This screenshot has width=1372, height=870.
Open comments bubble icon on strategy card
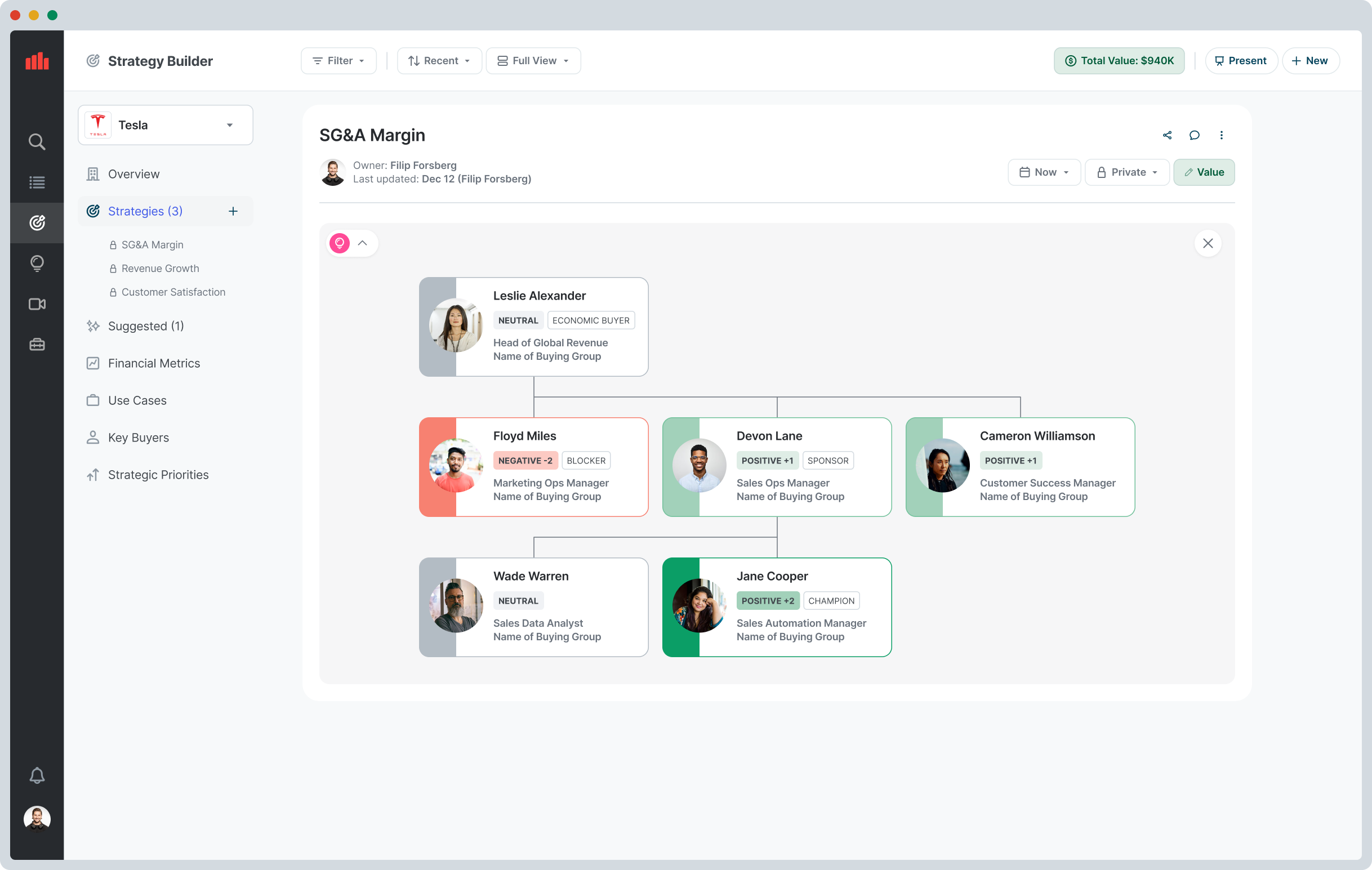[x=1194, y=135]
